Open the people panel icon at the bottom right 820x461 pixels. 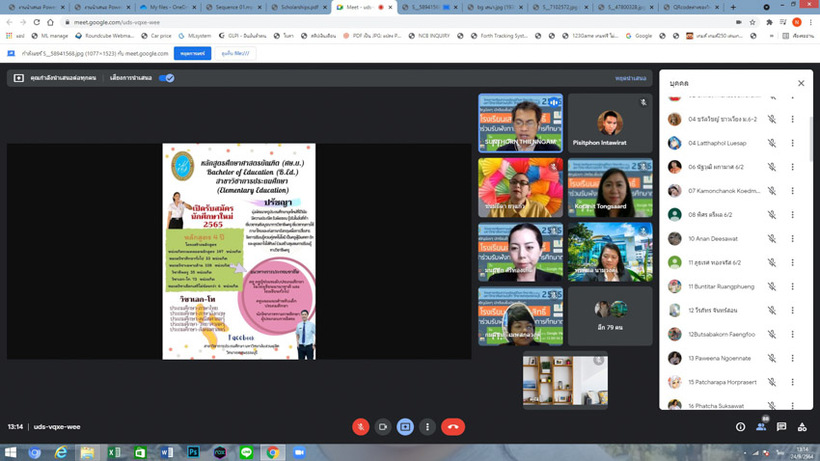(x=761, y=427)
